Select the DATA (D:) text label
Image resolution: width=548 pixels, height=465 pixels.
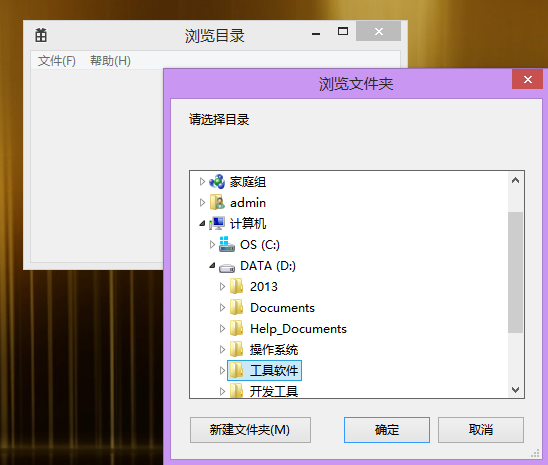(268, 266)
